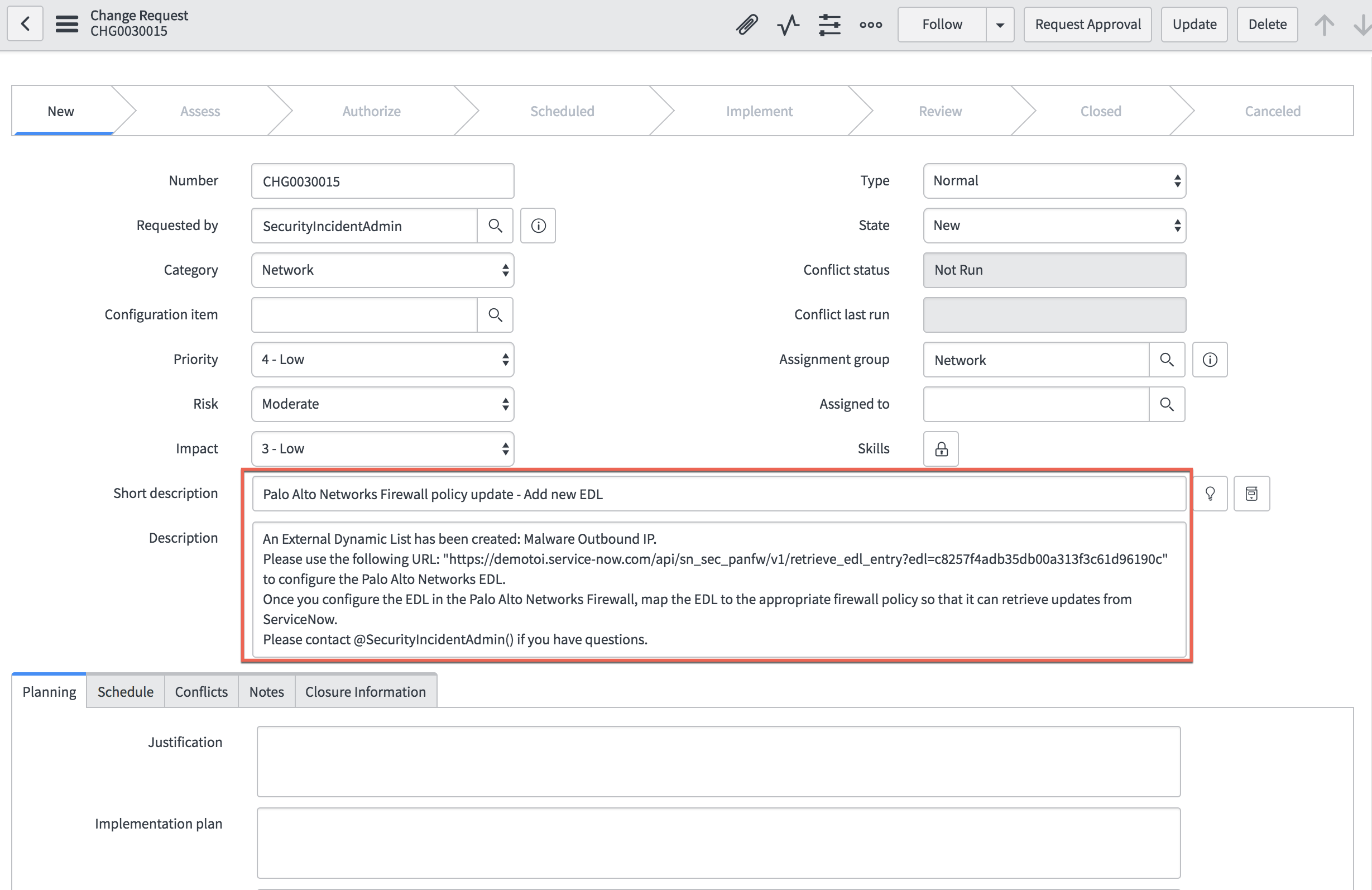Open the form context hamburger menu

(67, 24)
